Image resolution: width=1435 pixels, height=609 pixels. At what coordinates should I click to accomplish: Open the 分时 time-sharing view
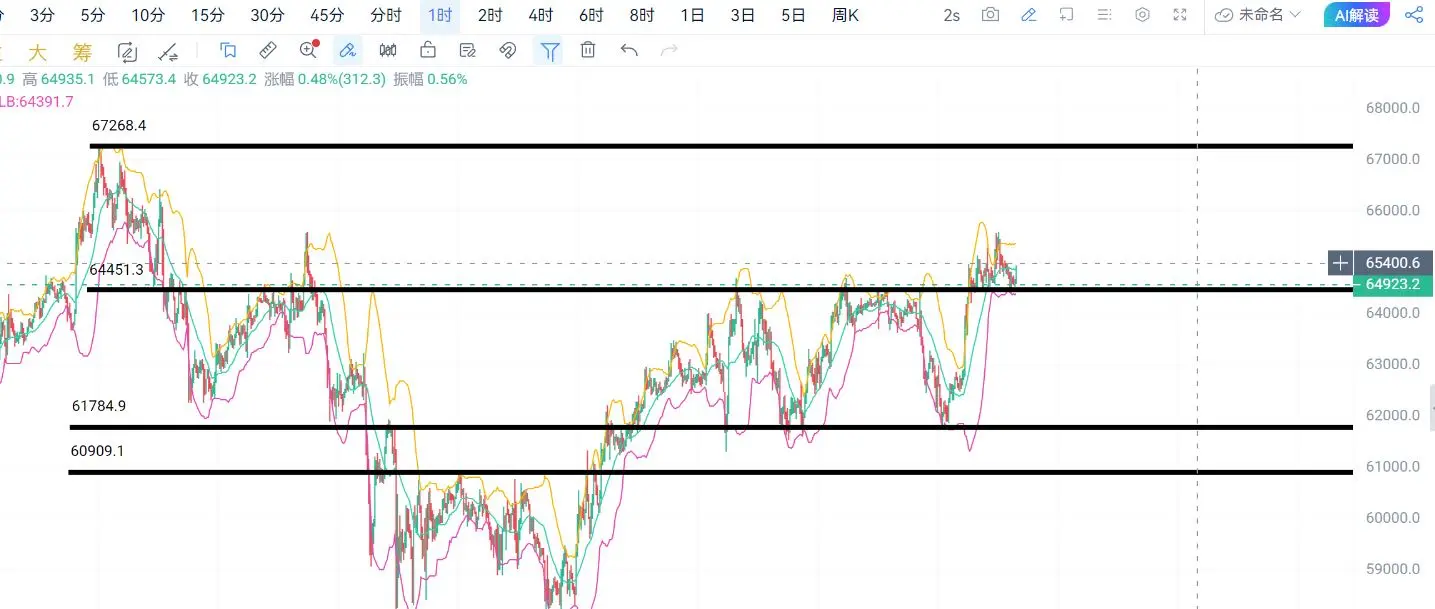(x=386, y=15)
